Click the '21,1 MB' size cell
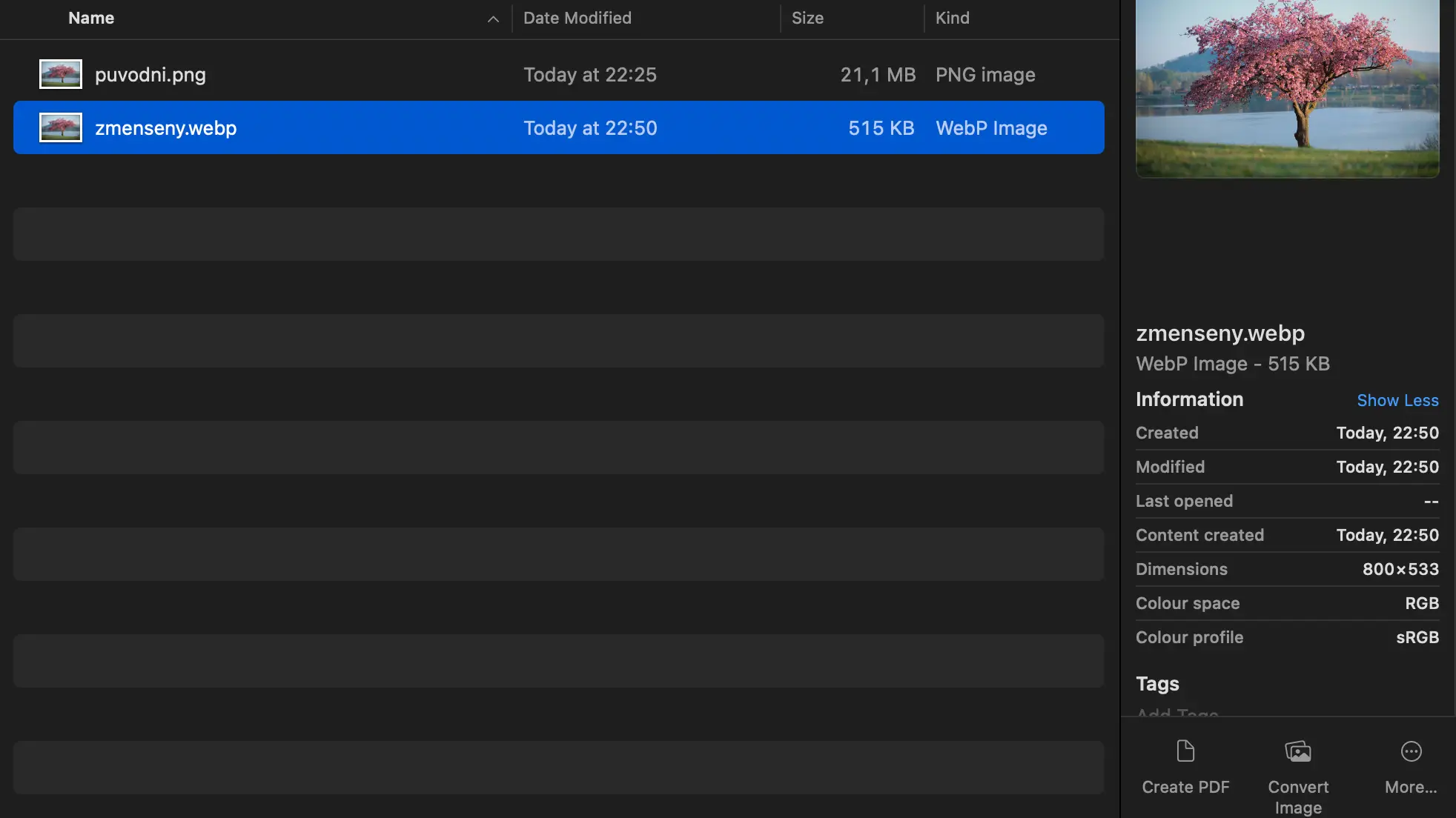Screen dimensions: 1456x818 tap(878, 75)
